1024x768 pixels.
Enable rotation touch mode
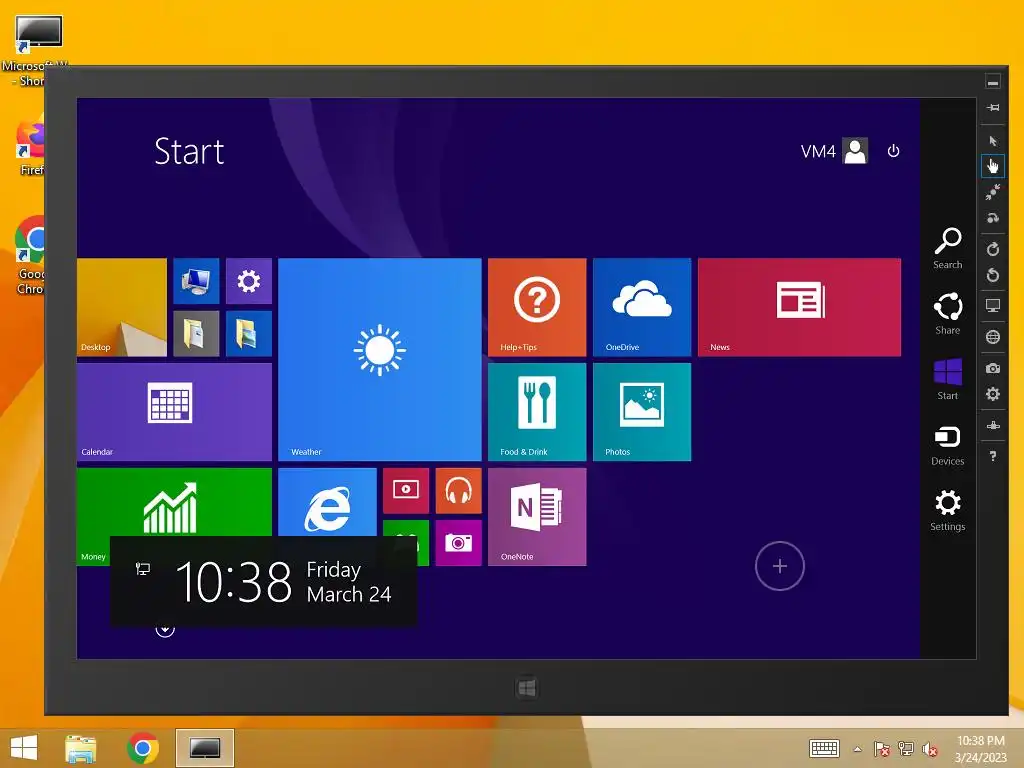tap(993, 218)
